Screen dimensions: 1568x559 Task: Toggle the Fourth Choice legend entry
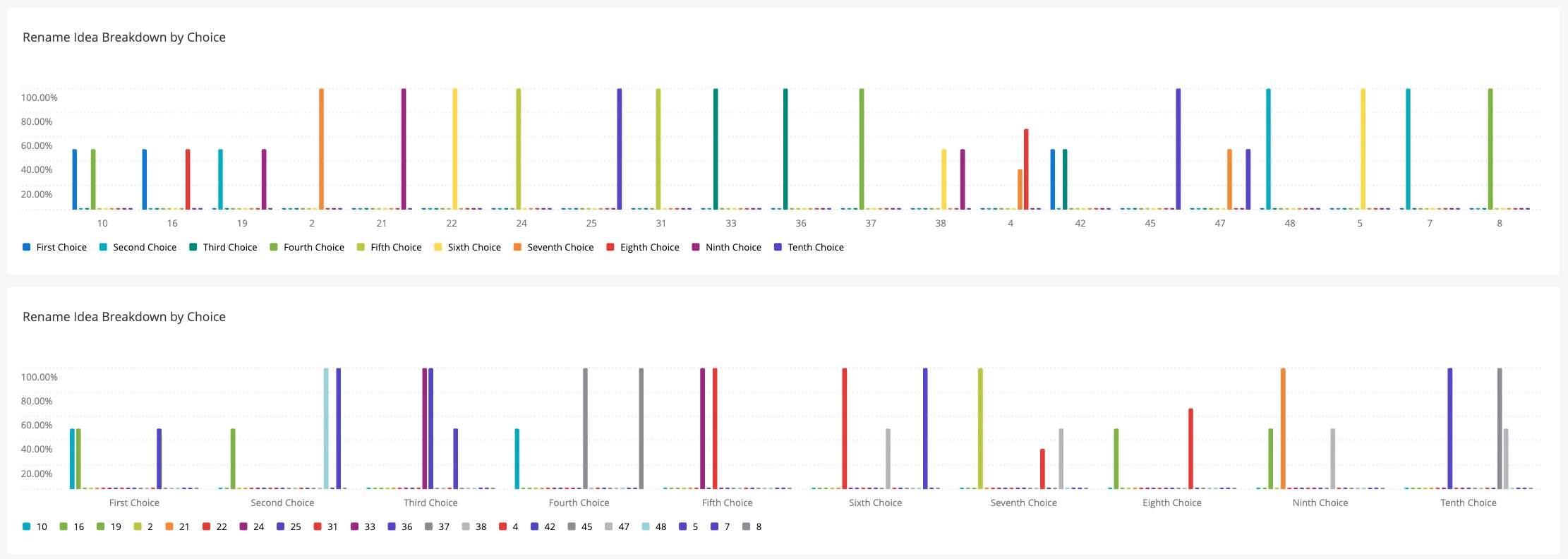click(x=307, y=247)
